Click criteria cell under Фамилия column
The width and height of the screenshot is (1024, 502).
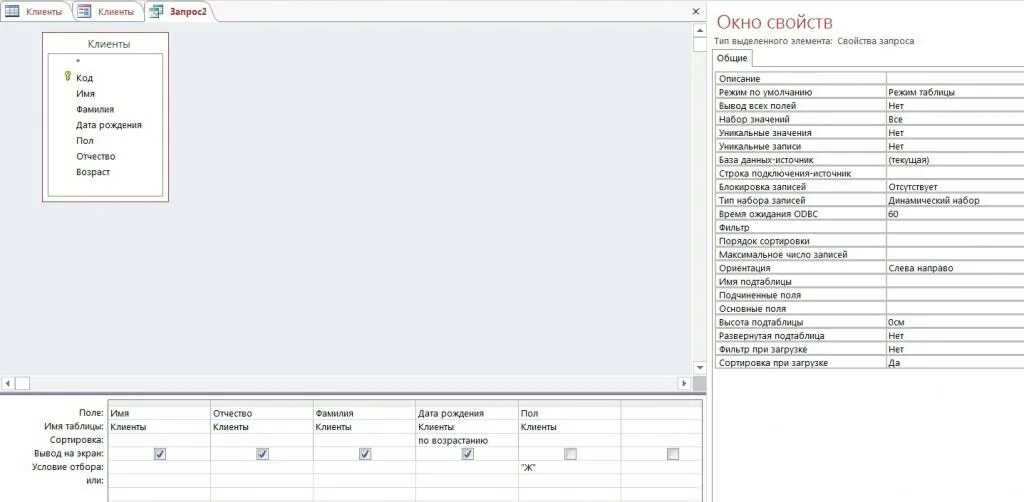pos(364,467)
